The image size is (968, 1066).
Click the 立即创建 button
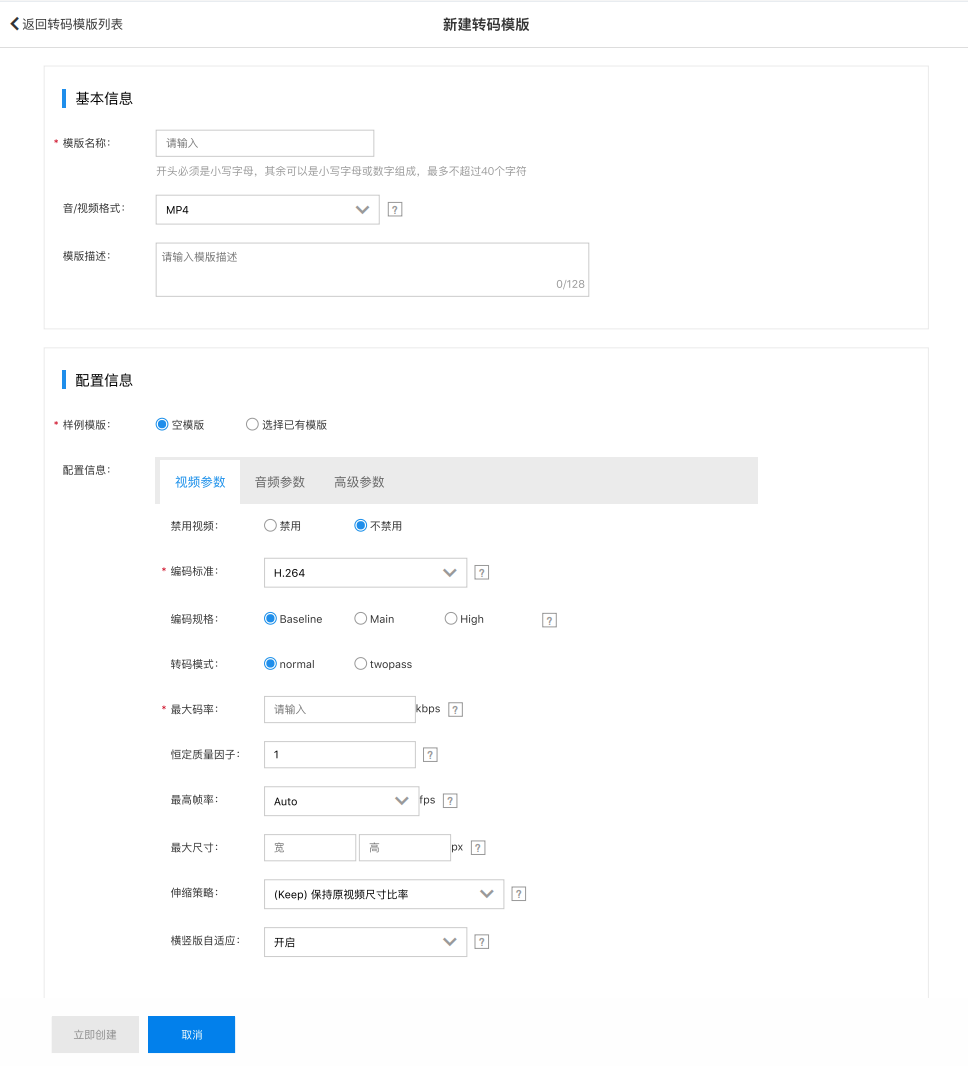tap(95, 1035)
